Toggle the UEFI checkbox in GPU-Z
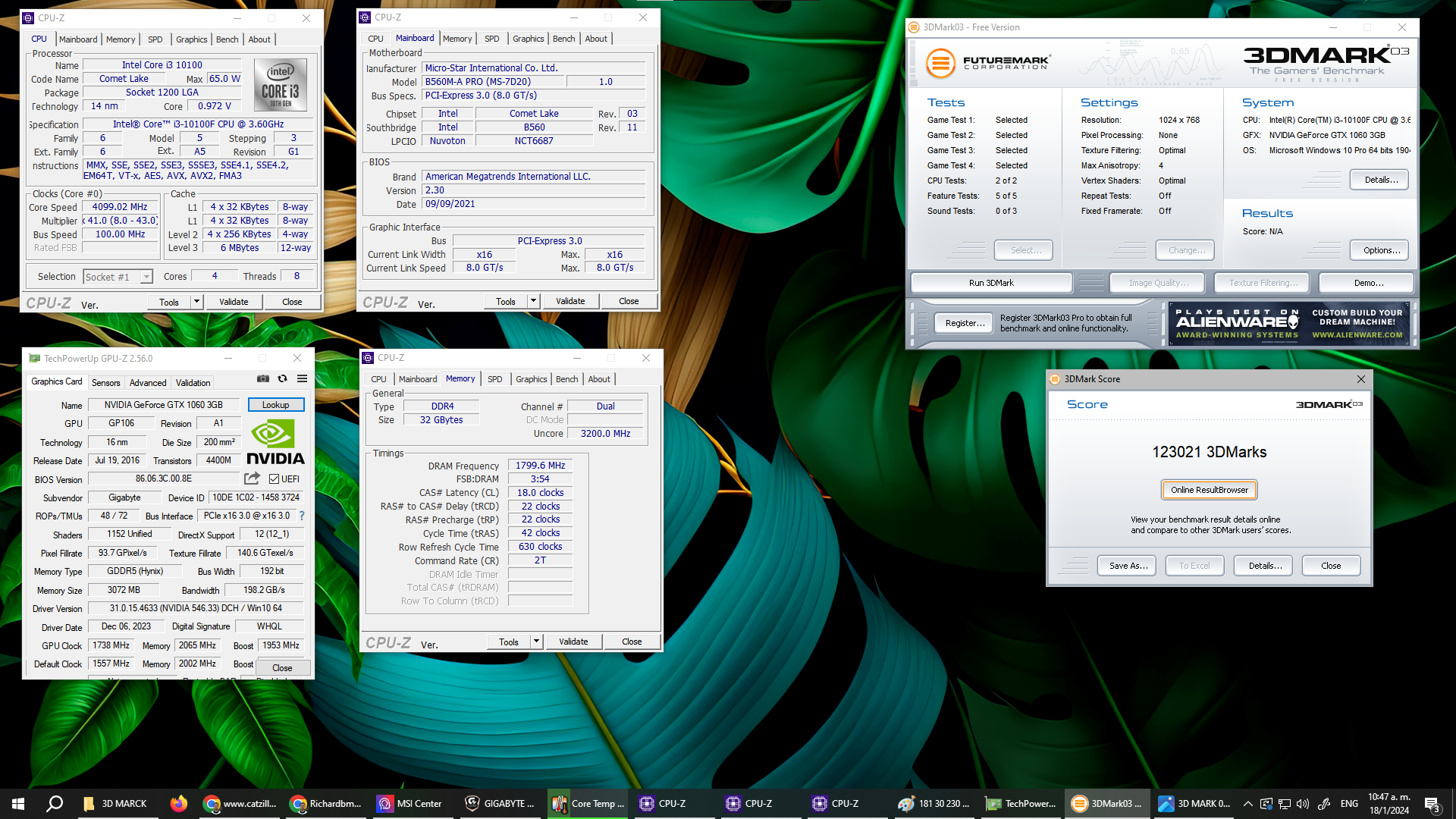1456x819 pixels. coord(275,479)
